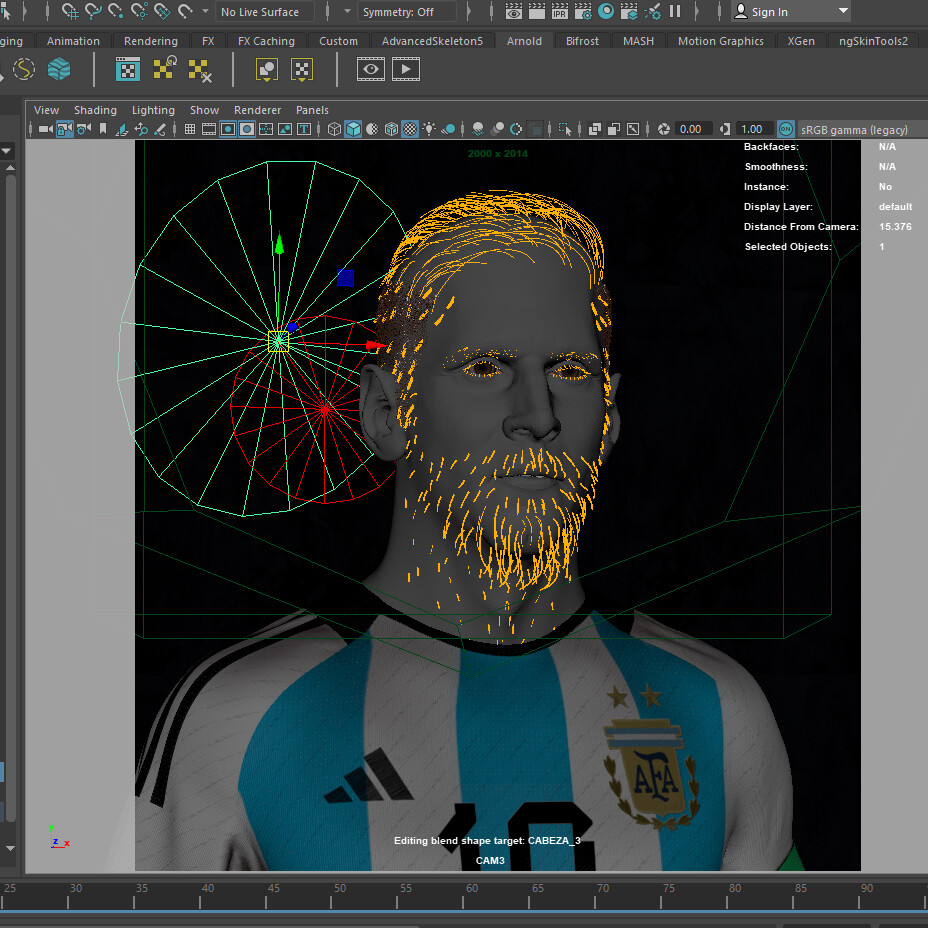Toggle Textured display checker sphere
The height and width of the screenshot is (928, 928).
pos(410,129)
